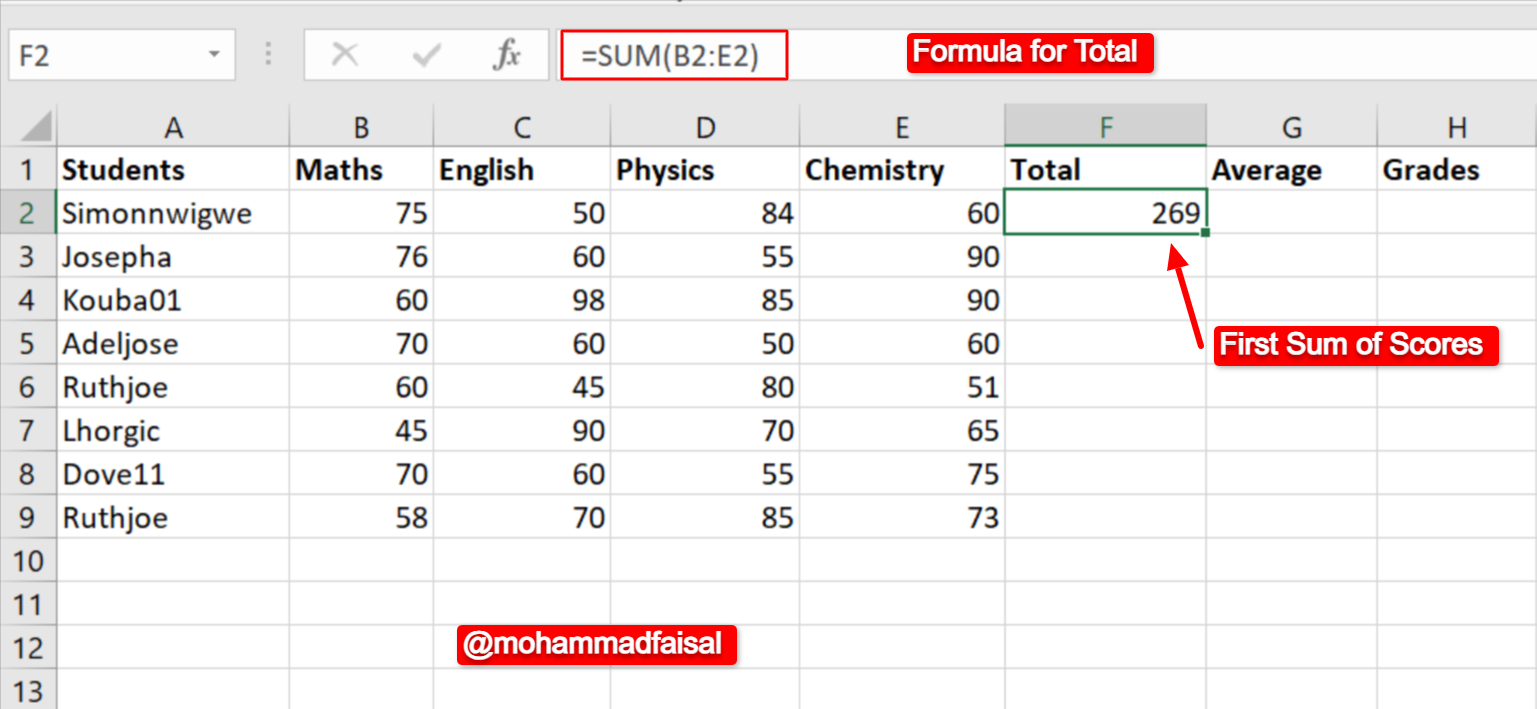Select the Maths score 58 in row 9
The width and height of the screenshot is (1537, 709).
pos(362,518)
